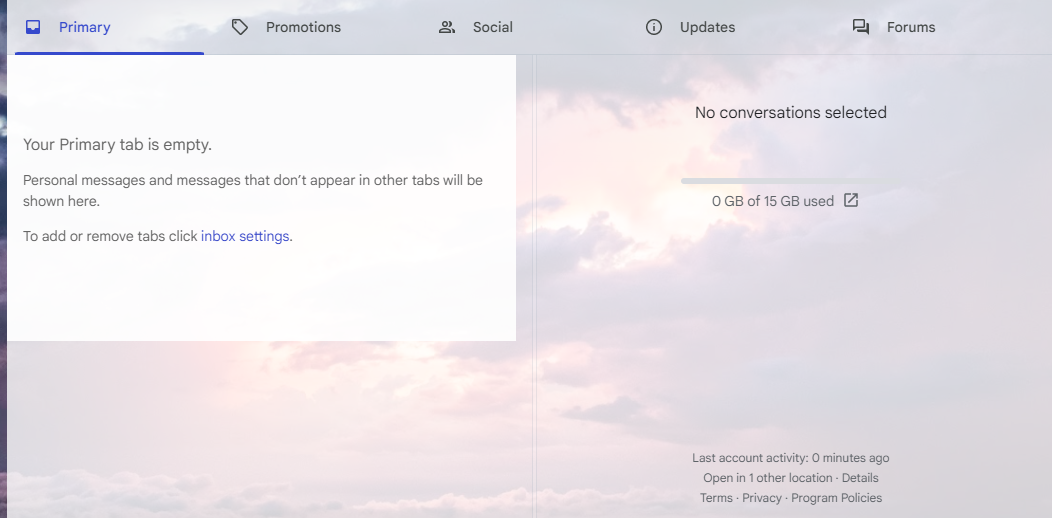Switch to the Primary inbox tab
1052x518 pixels.
click(x=109, y=28)
